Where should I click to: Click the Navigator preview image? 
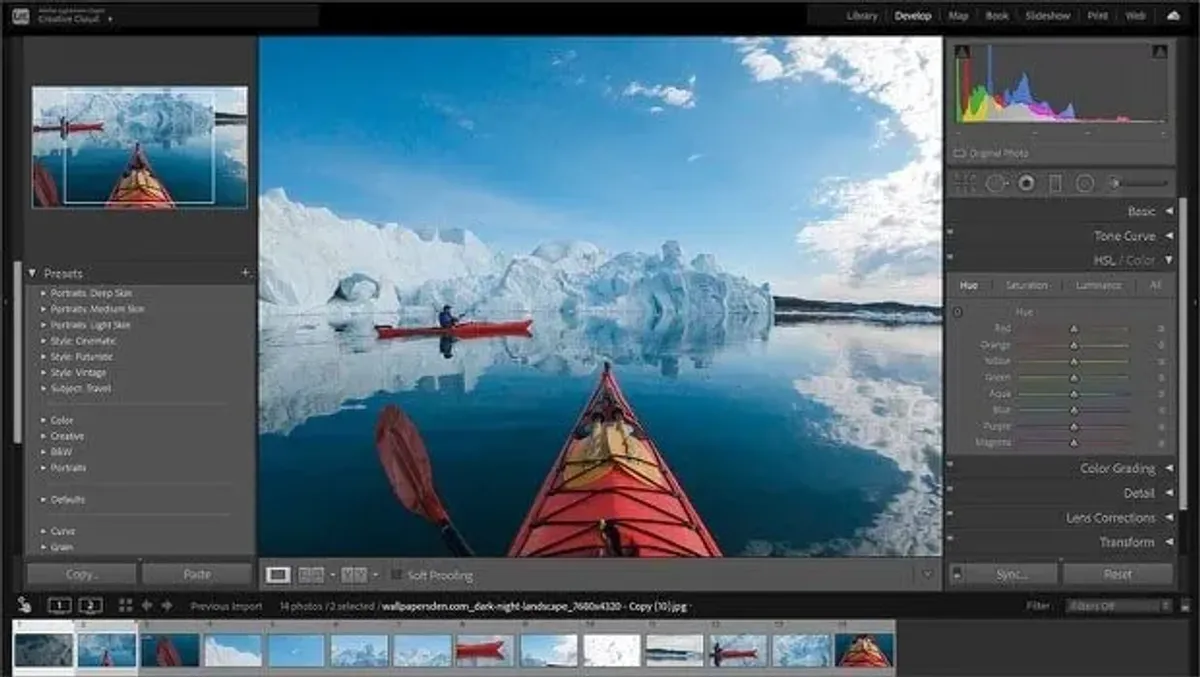click(x=140, y=147)
